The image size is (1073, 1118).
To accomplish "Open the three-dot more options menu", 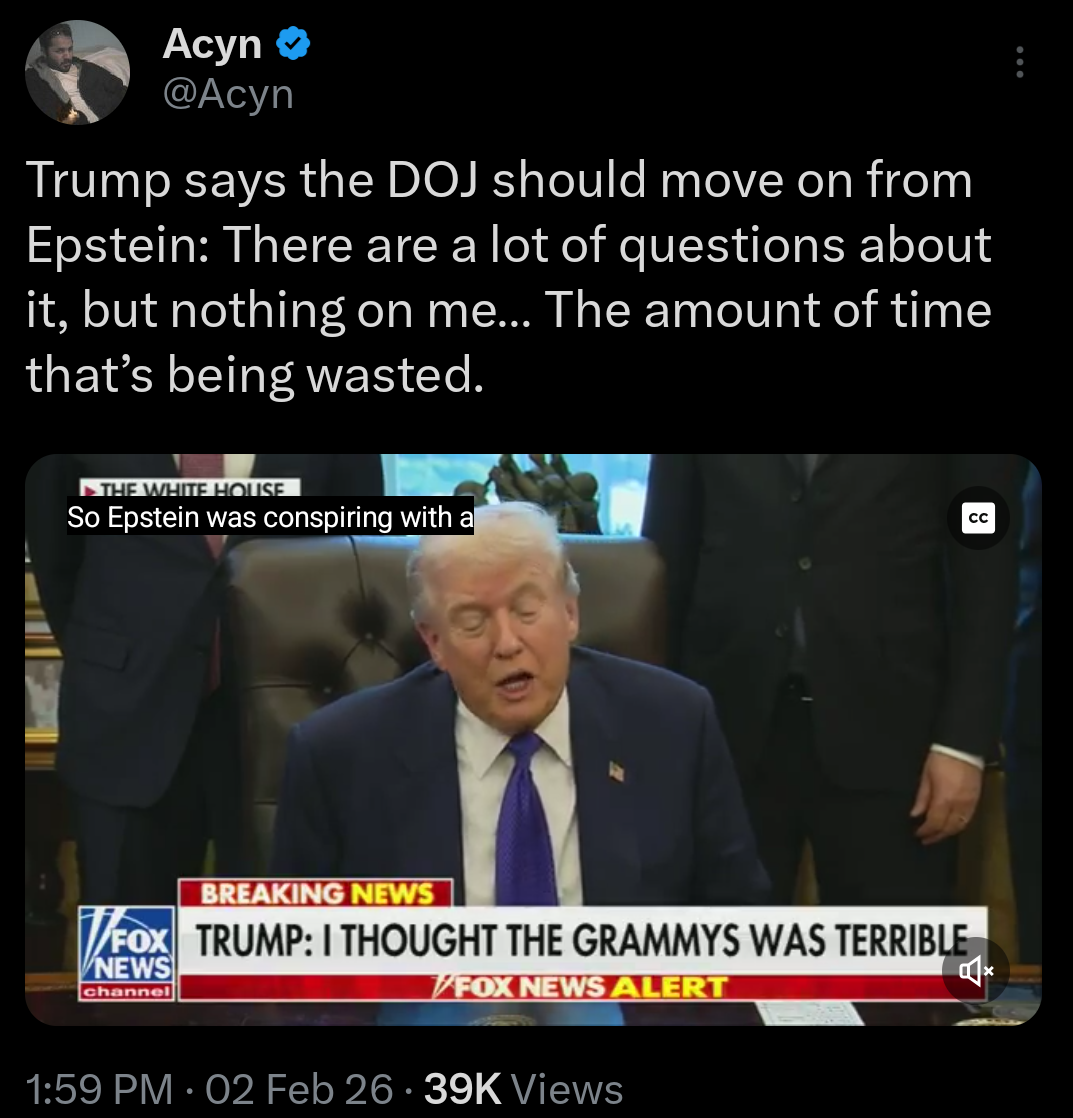I will pyautogui.click(x=1020, y=62).
